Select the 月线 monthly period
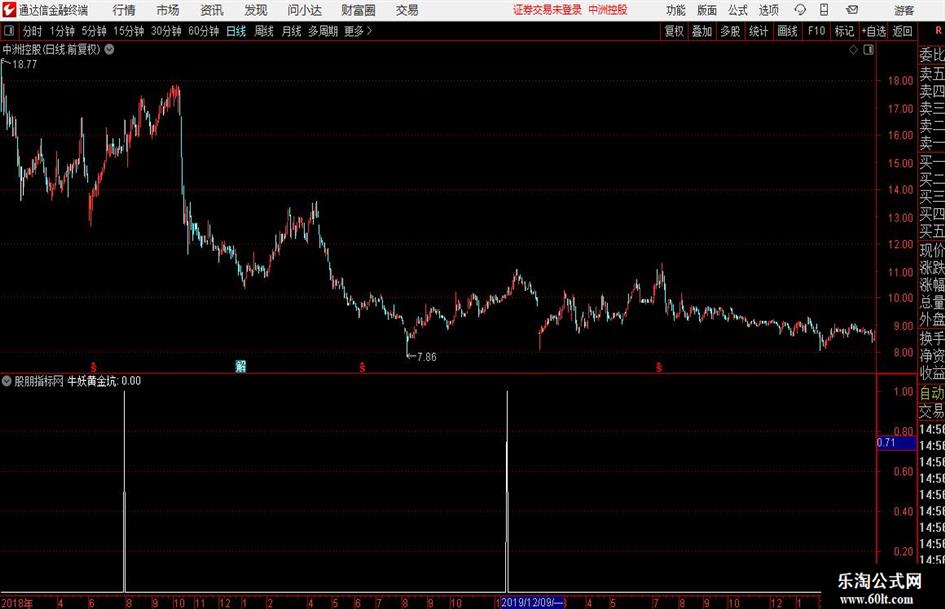 292,31
